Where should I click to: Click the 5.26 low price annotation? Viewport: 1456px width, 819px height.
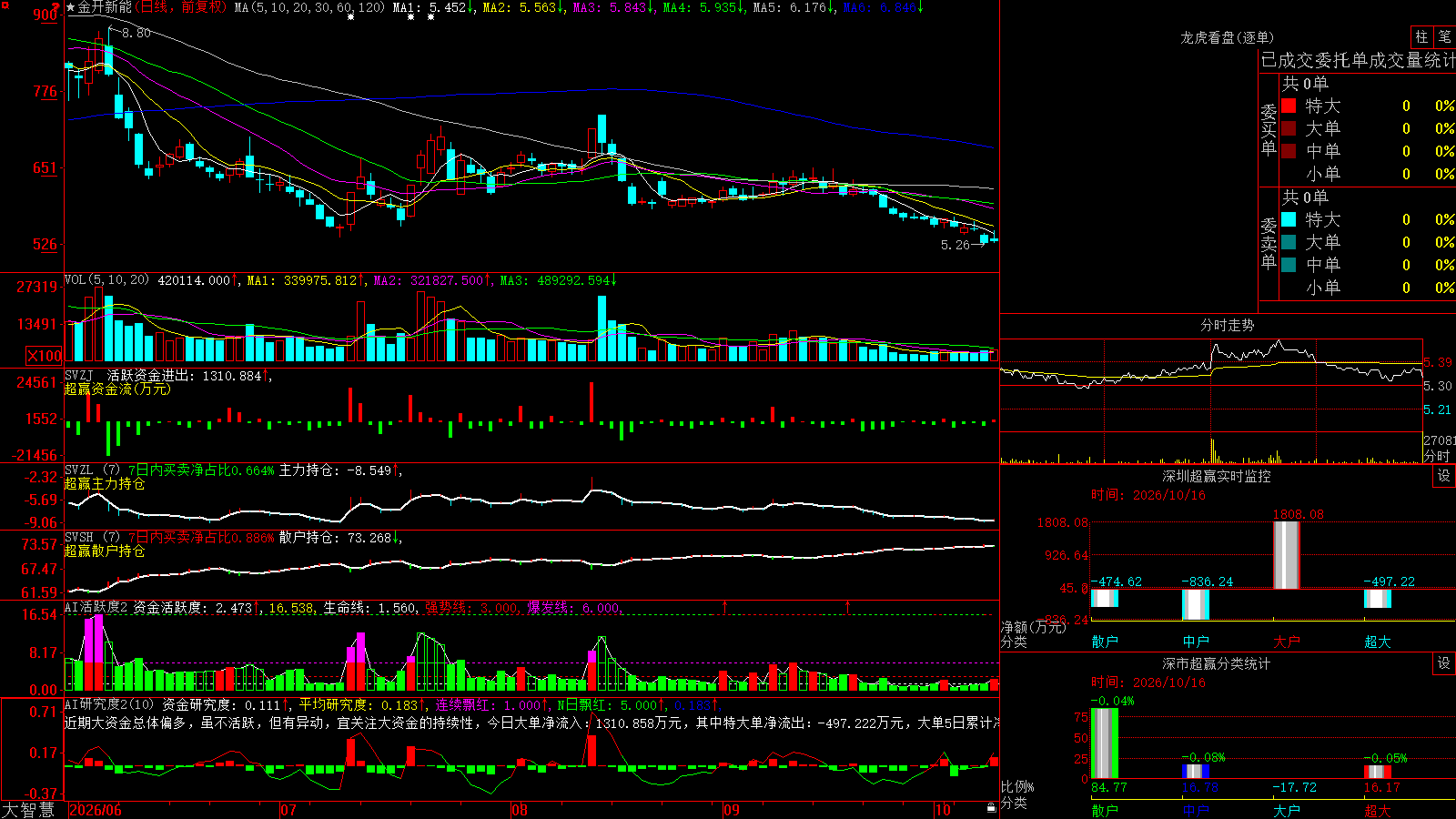(955, 245)
